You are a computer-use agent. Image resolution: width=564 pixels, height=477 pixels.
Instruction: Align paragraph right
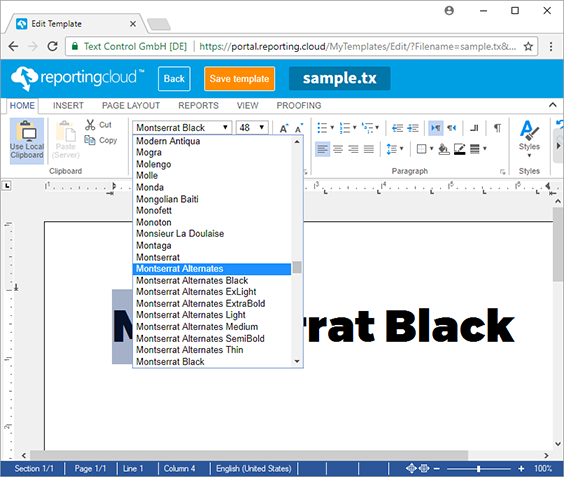[354, 149]
